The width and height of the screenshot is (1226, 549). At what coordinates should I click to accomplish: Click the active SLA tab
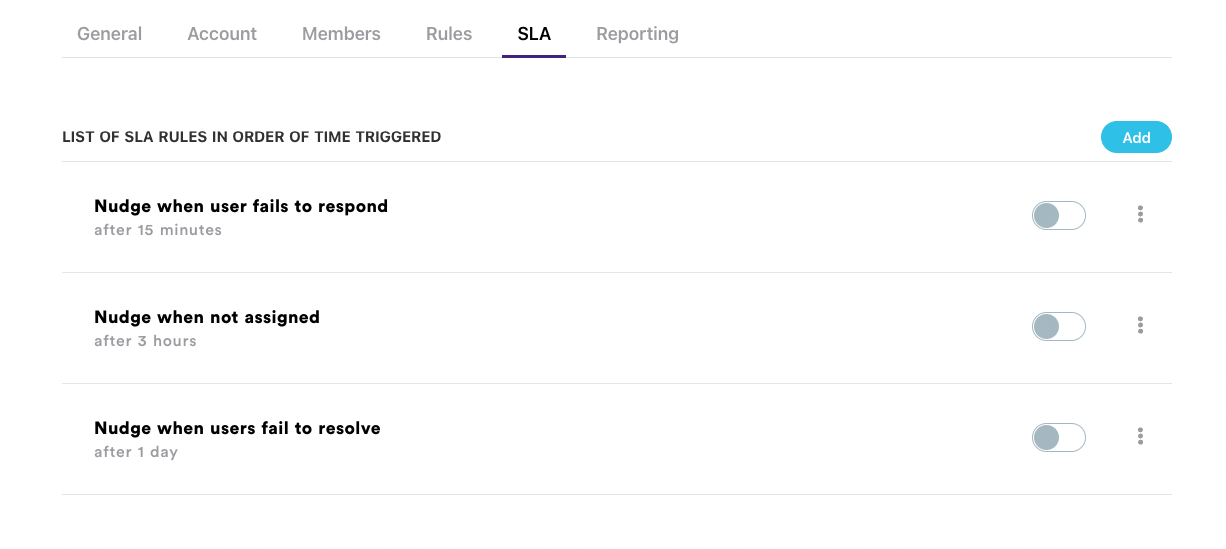(x=534, y=34)
